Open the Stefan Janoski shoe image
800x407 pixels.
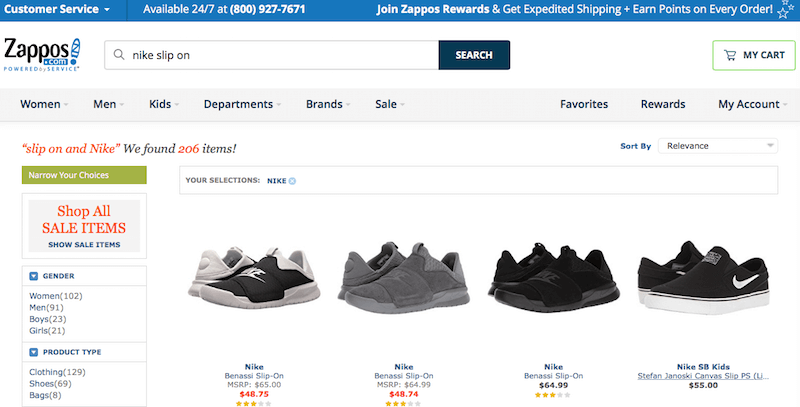coord(703,277)
